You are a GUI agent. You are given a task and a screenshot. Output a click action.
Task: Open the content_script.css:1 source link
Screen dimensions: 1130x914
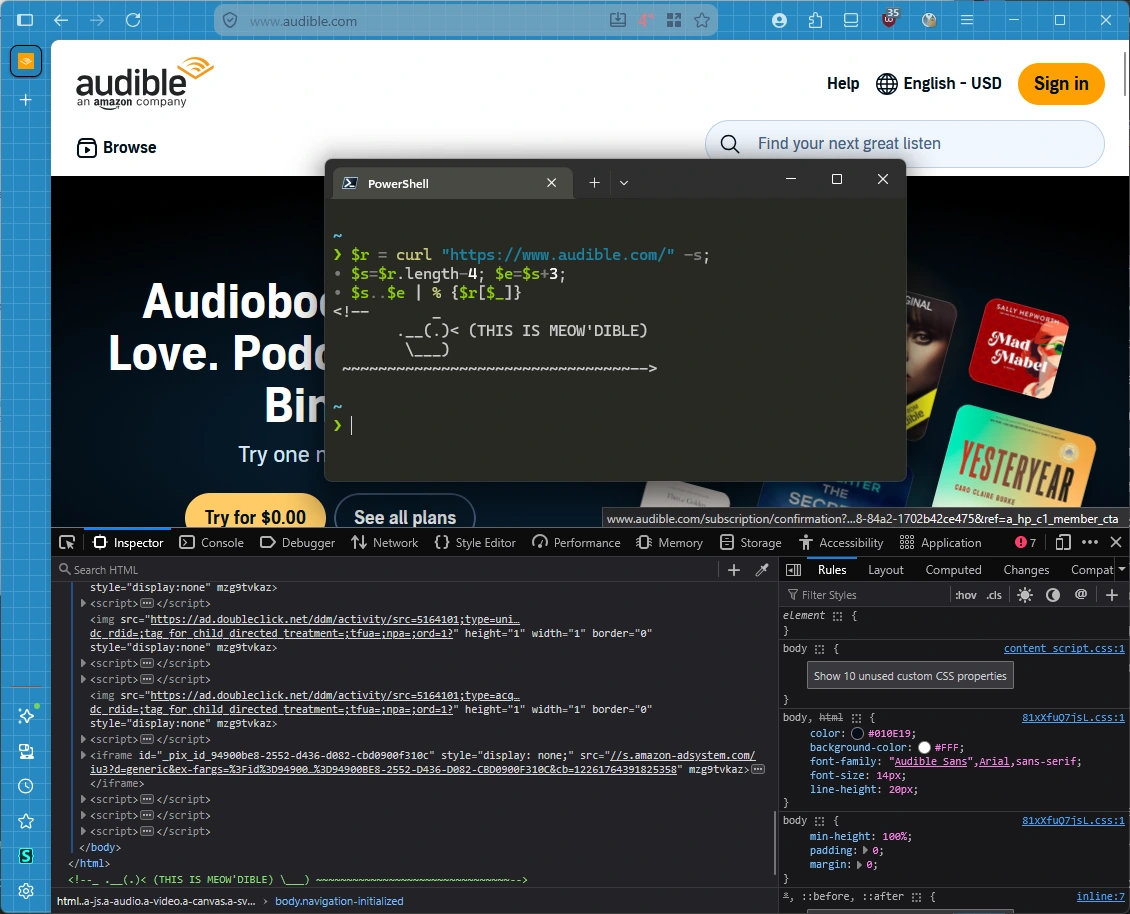[1064, 648]
